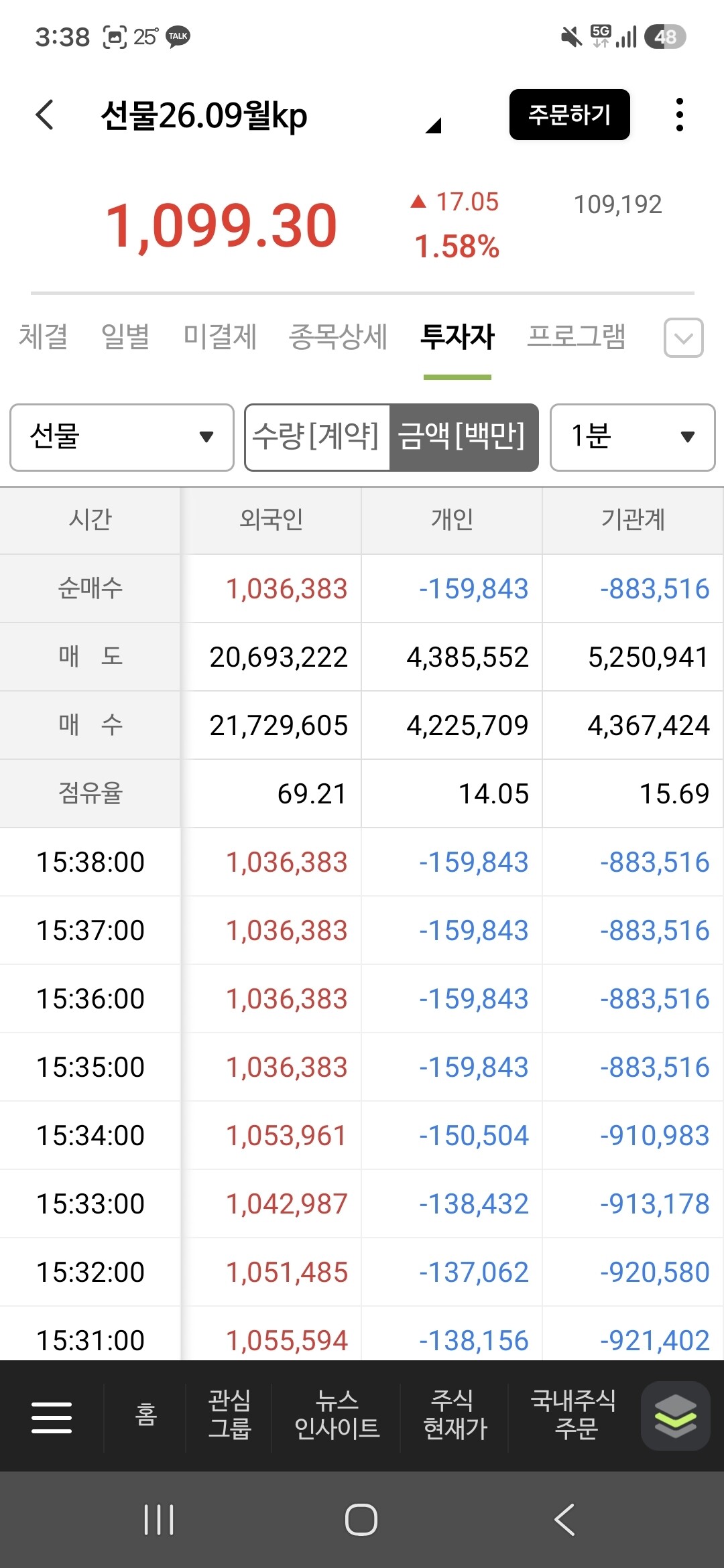
Task: Expand the tab list chevron button
Action: (683, 338)
